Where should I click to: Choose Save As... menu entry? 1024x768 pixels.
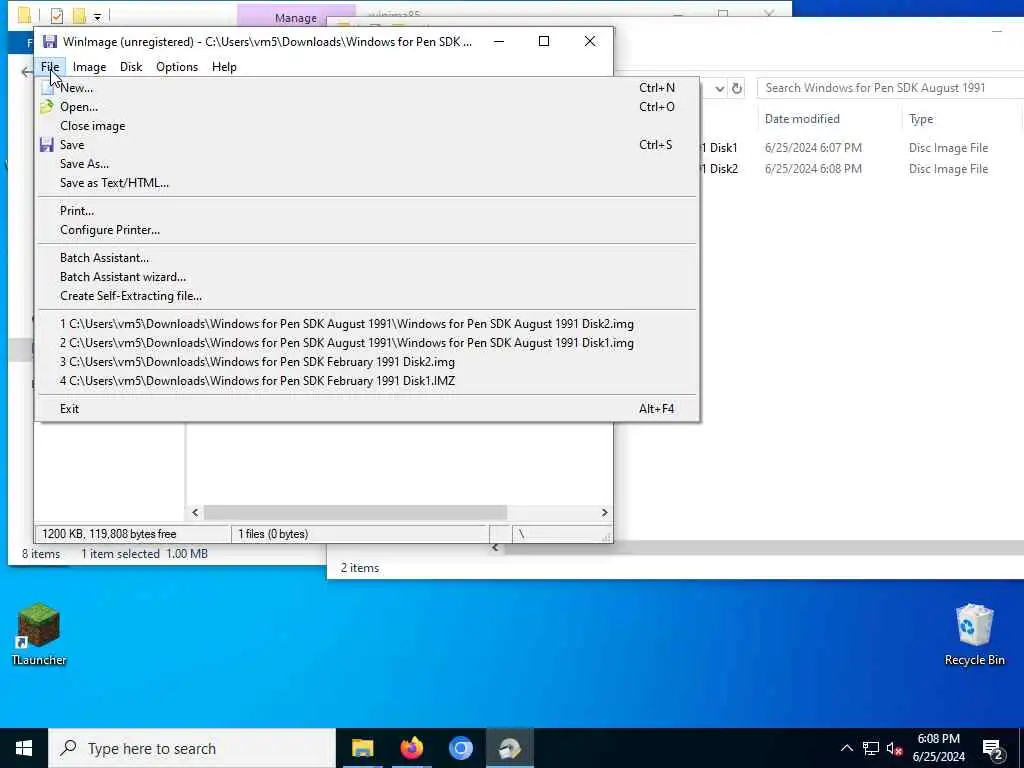367,163
